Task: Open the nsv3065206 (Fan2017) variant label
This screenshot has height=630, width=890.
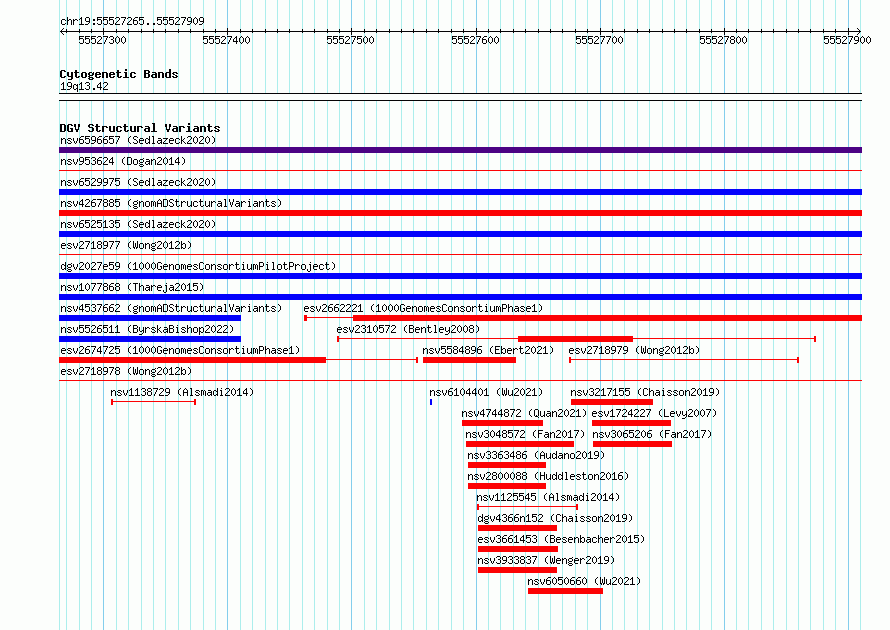Action: click(x=652, y=434)
